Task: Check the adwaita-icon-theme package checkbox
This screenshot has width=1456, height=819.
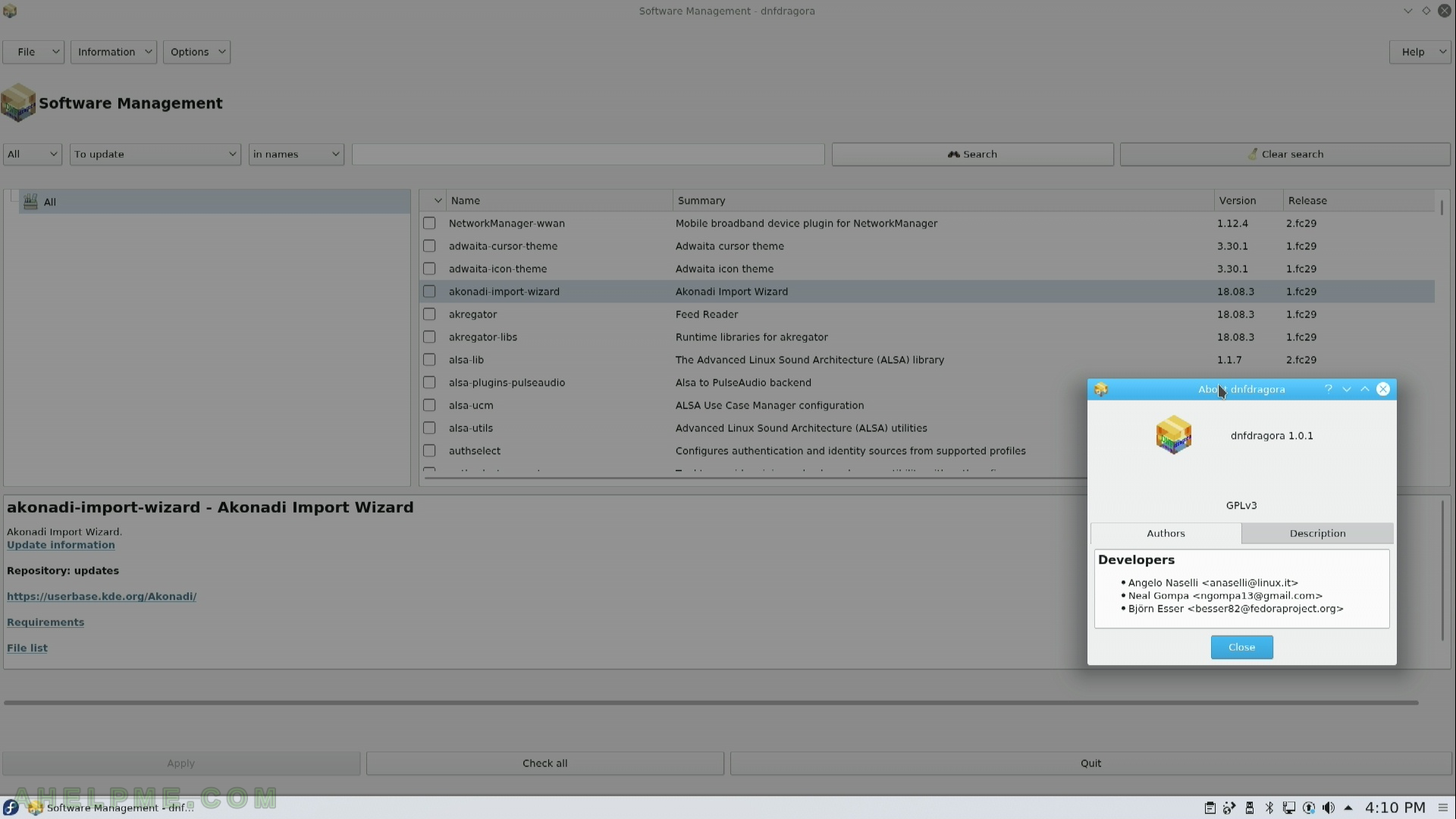Action: point(429,268)
